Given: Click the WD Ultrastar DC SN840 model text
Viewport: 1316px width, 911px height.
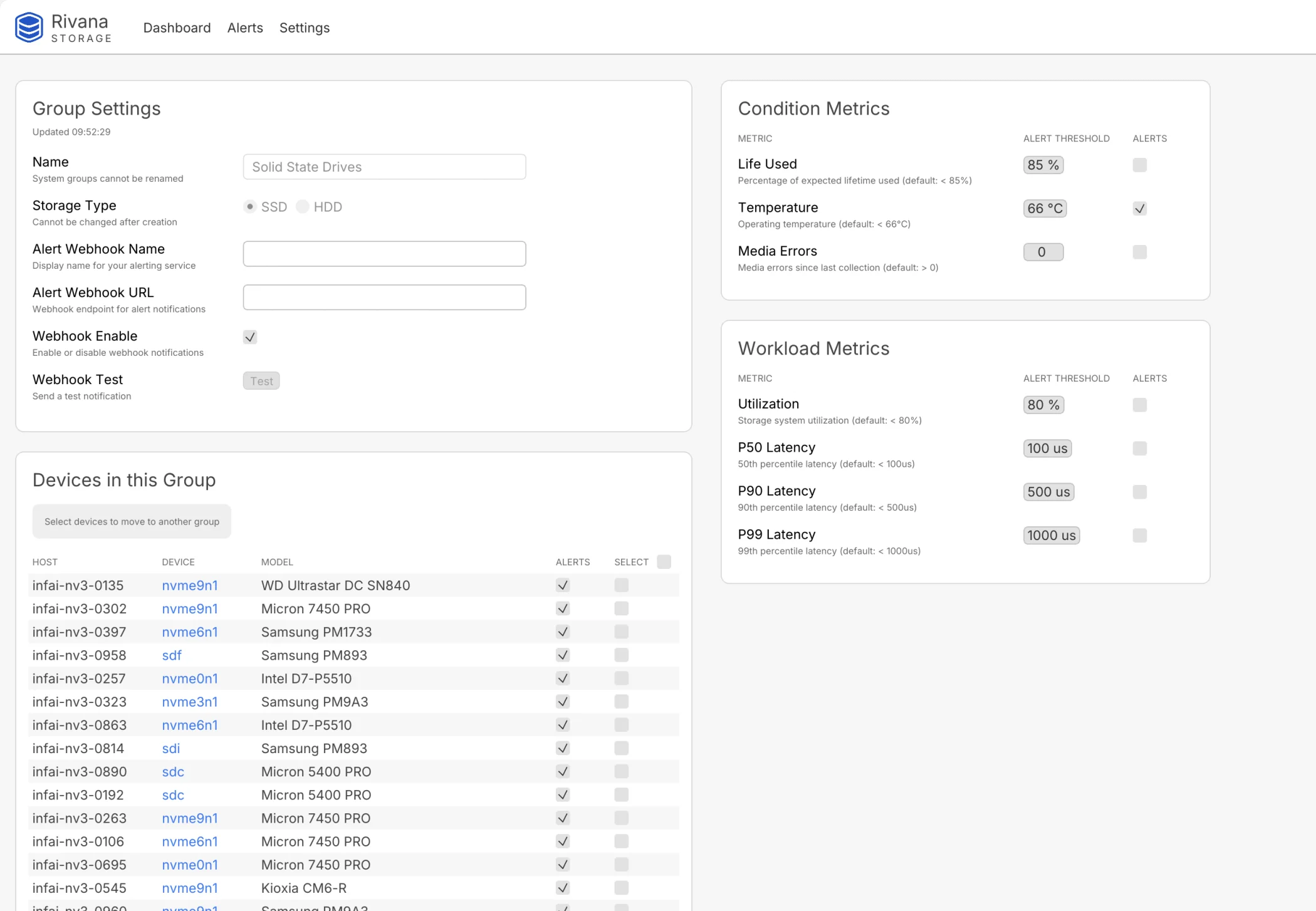Looking at the screenshot, I should point(335,585).
